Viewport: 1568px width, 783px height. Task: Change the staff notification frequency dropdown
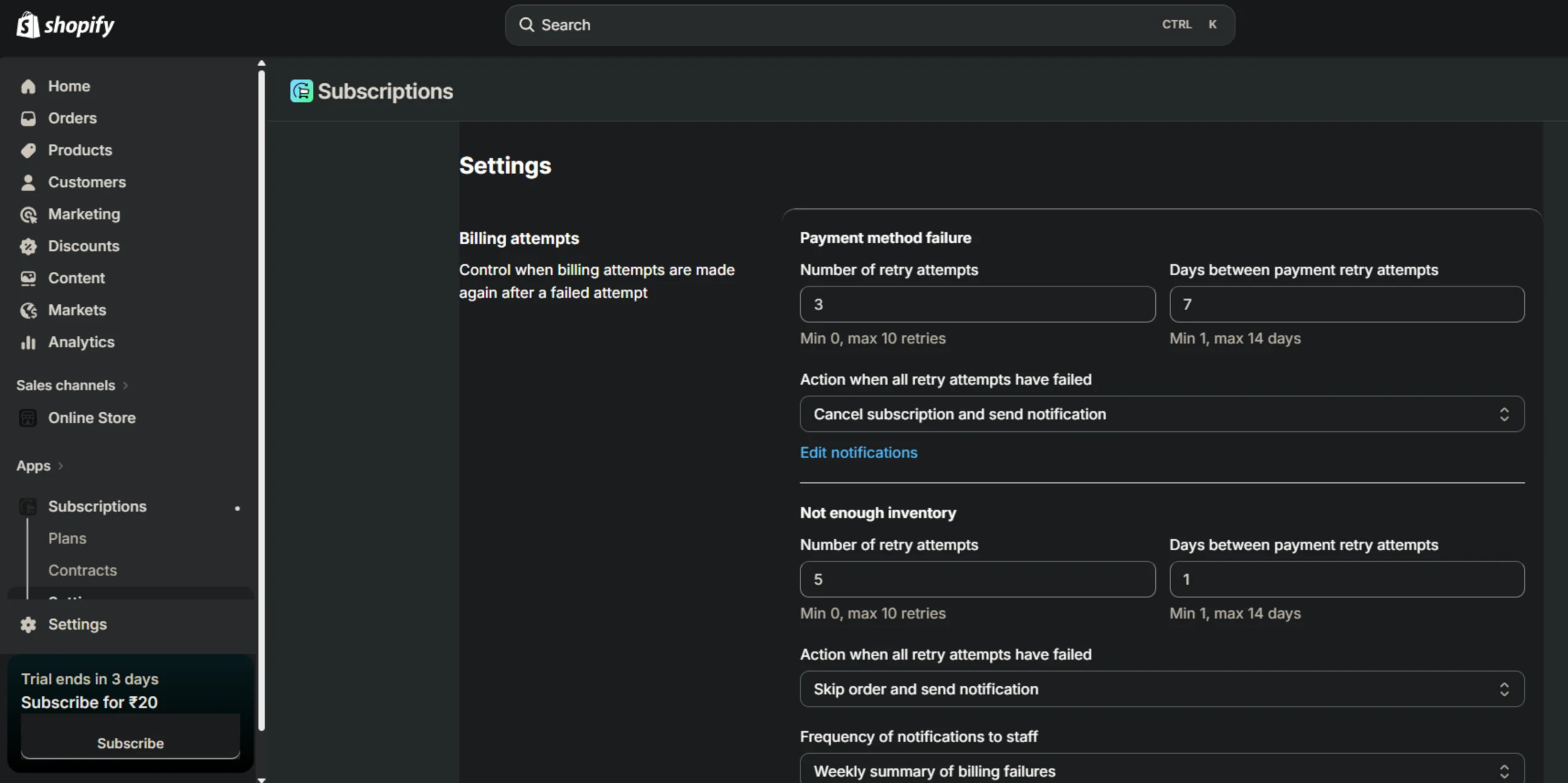[1161, 770]
